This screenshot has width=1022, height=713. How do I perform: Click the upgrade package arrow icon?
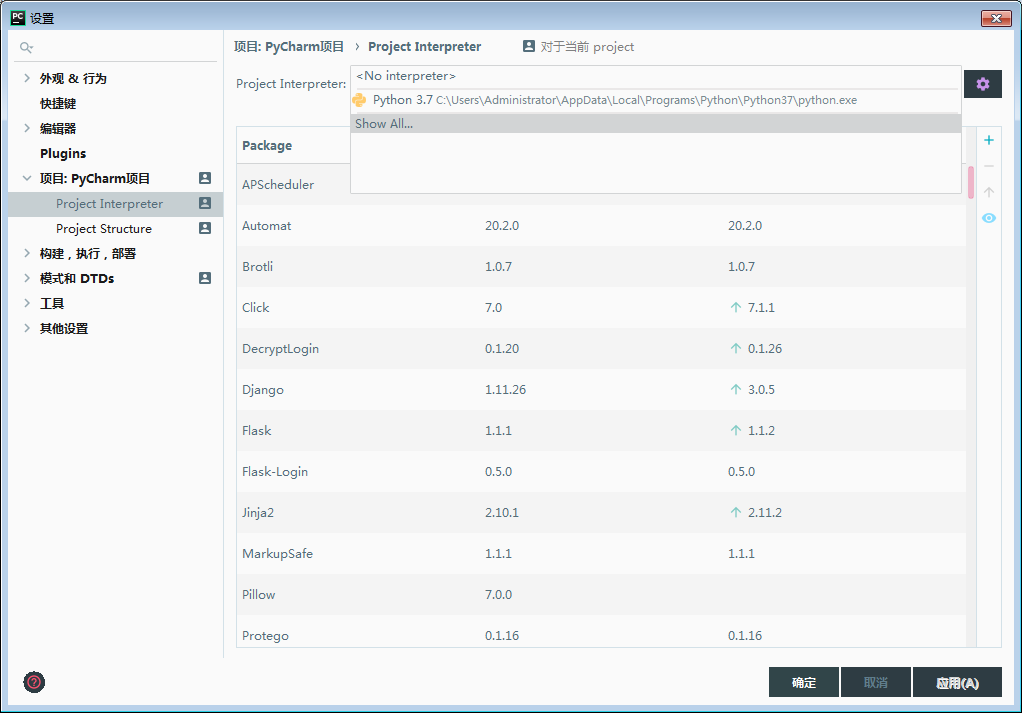point(989,192)
